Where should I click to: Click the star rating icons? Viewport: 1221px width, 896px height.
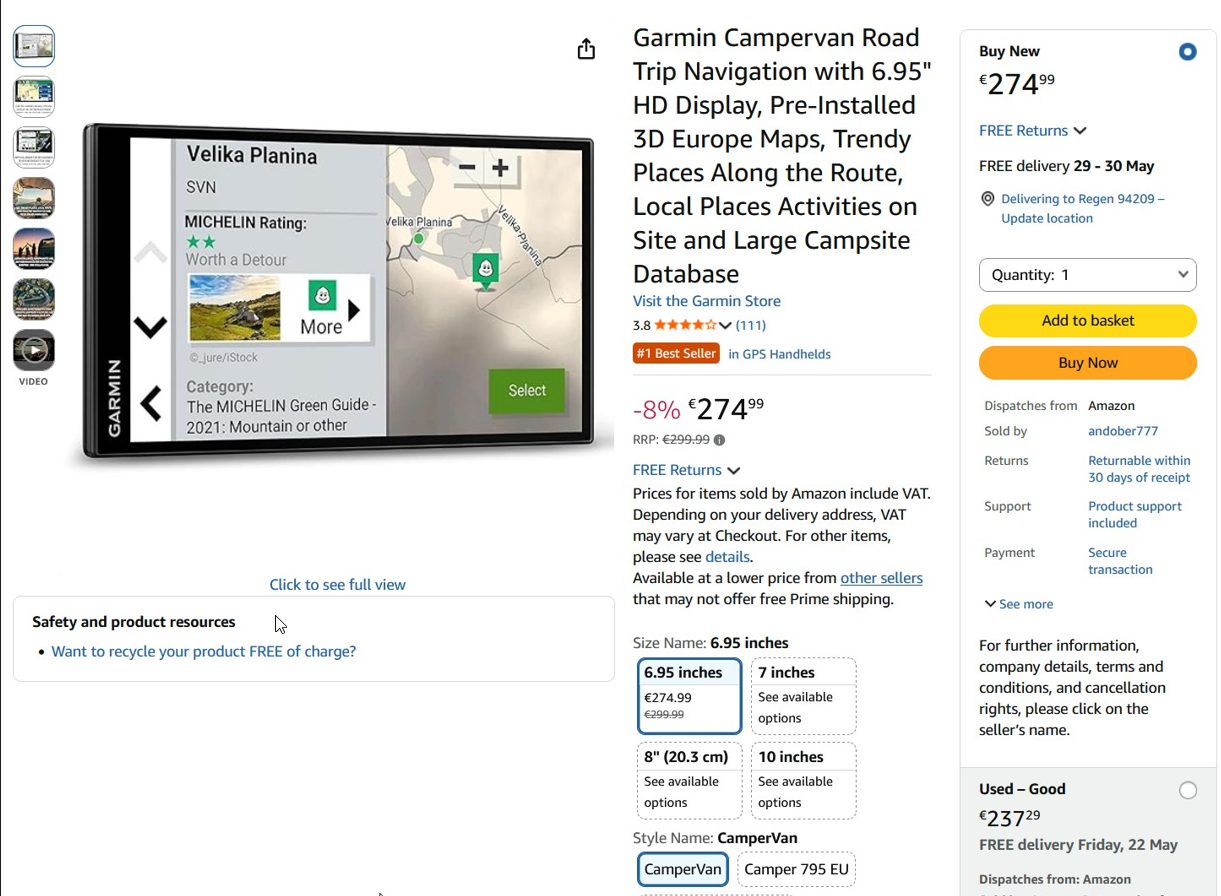[686, 325]
